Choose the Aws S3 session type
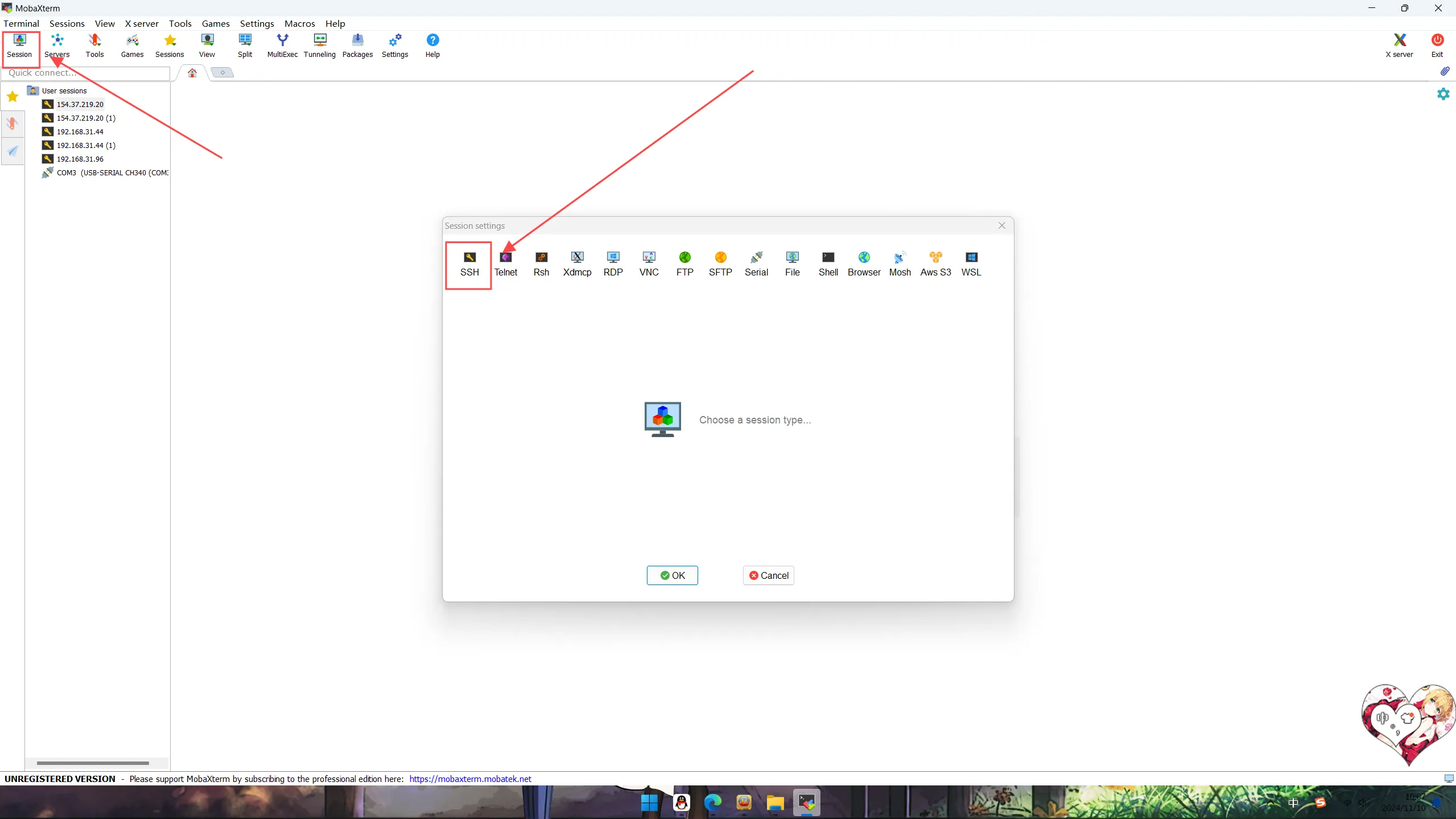The width and height of the screenshot is (1456, 819). 935,264
